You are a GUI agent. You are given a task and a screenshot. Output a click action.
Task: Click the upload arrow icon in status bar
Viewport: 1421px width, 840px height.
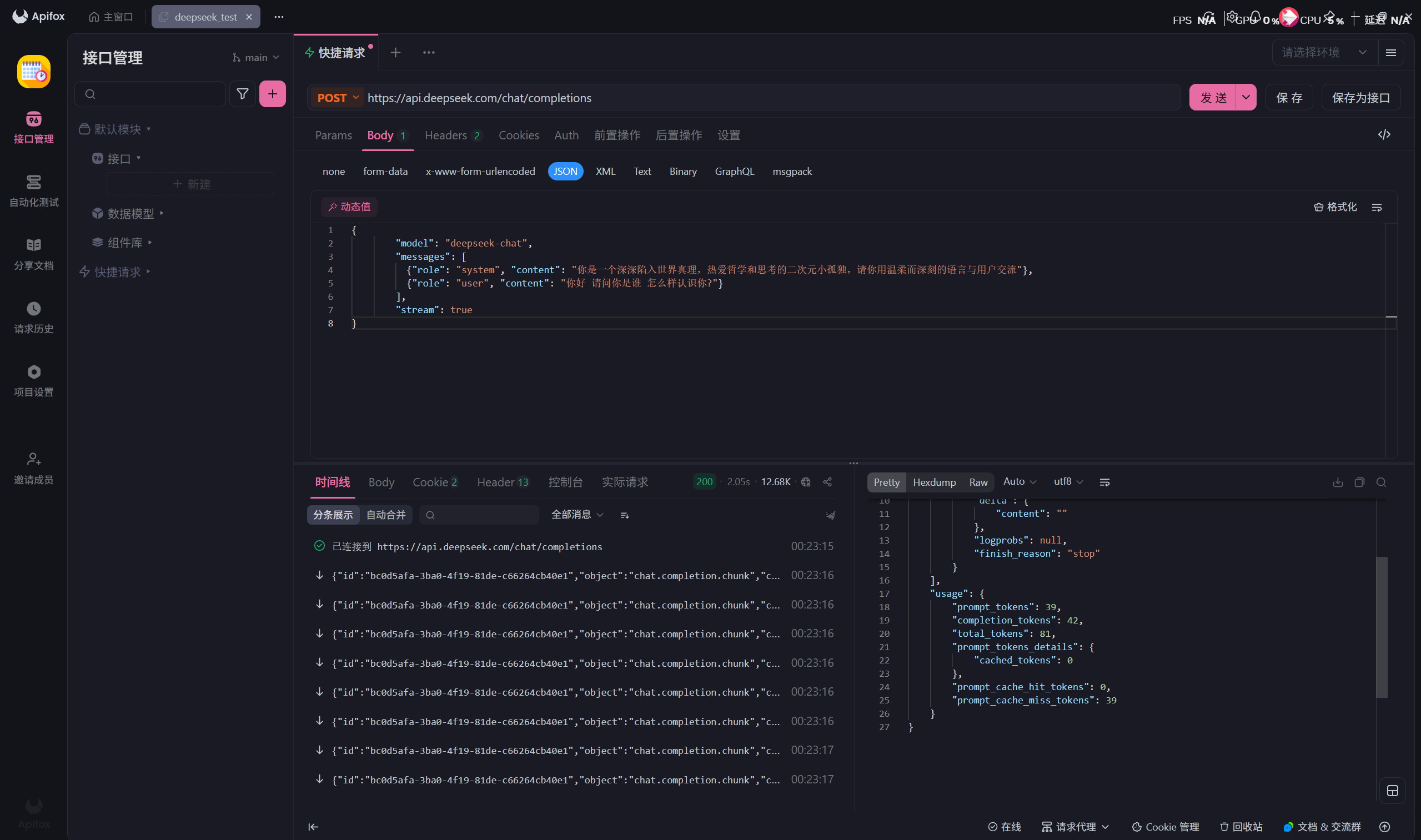[x=1384, y=827]
